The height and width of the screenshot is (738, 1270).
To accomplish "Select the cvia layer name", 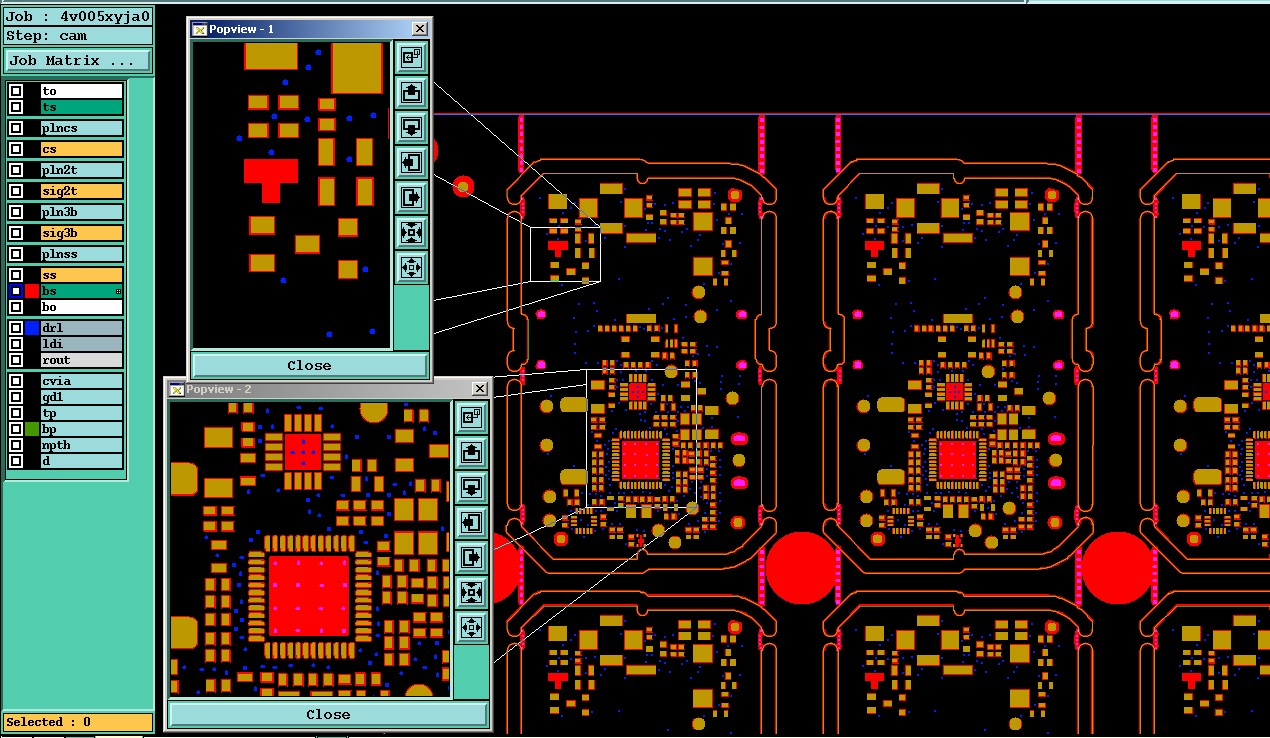I will (x=82, y=381).
